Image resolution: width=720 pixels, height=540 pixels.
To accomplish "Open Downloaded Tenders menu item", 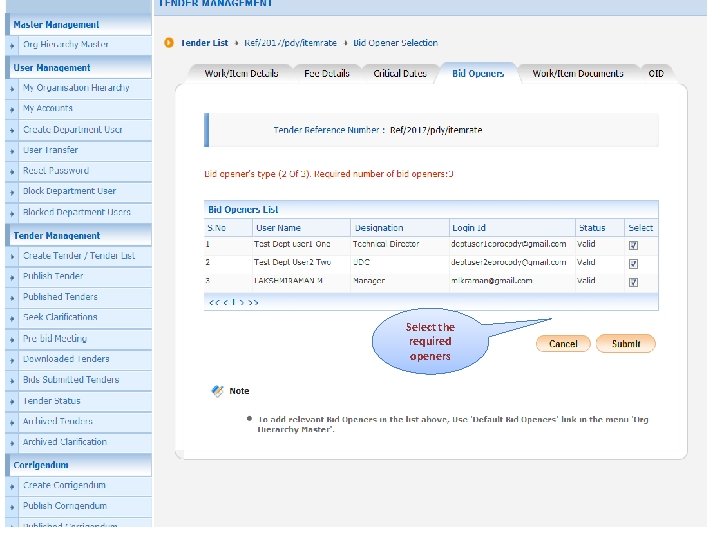I will click(66, 359).
